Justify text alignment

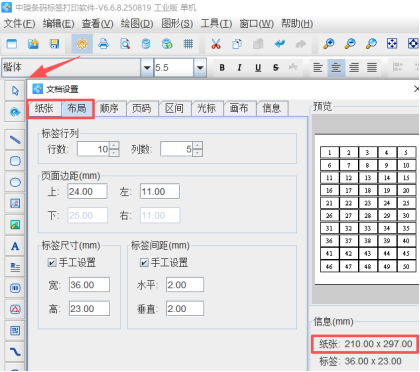pyautogui.click(x=372, y=68)
